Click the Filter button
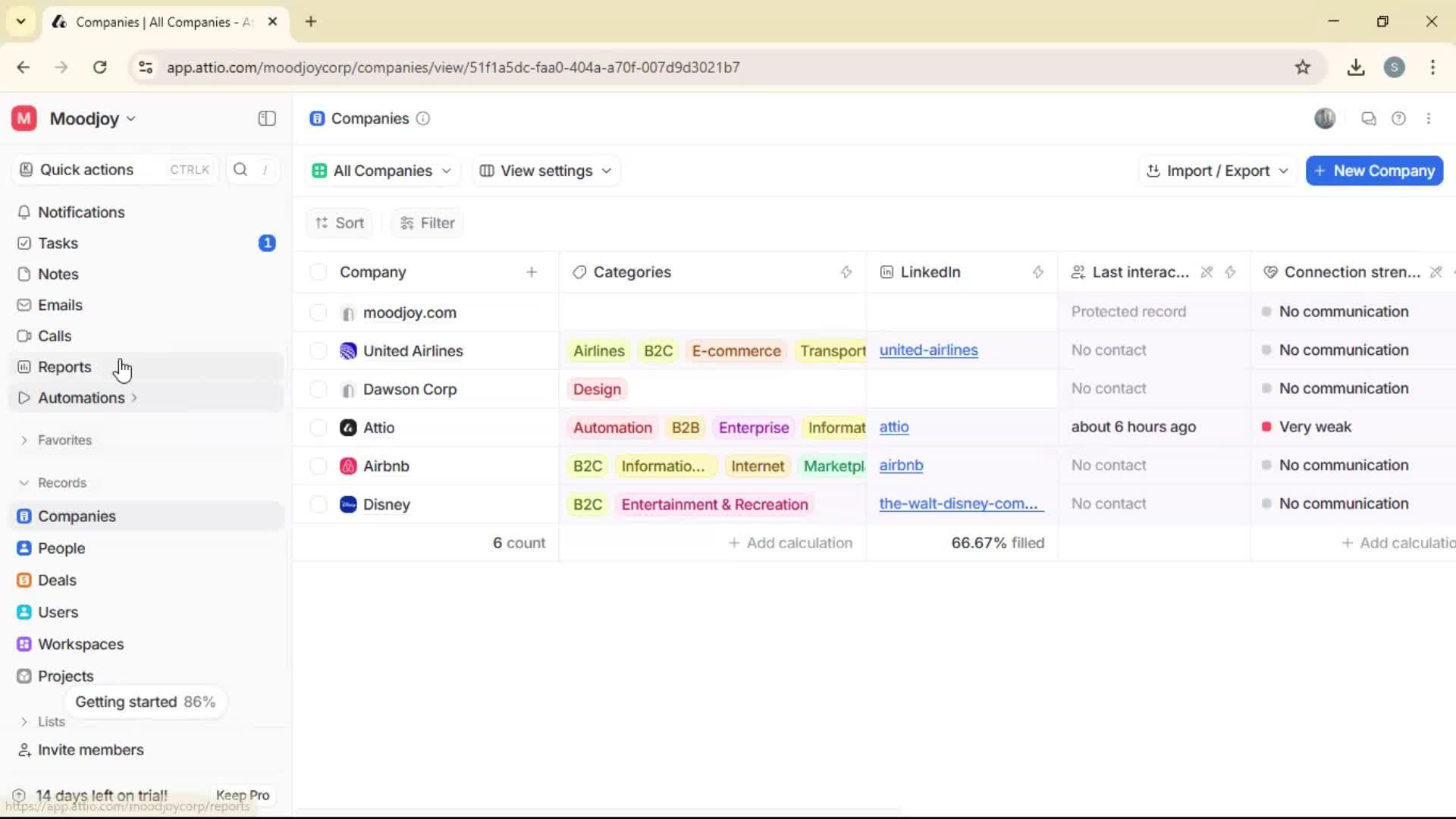Image resolution: width=1456 pixels, height=819 pixels. [x=427, y=223]
